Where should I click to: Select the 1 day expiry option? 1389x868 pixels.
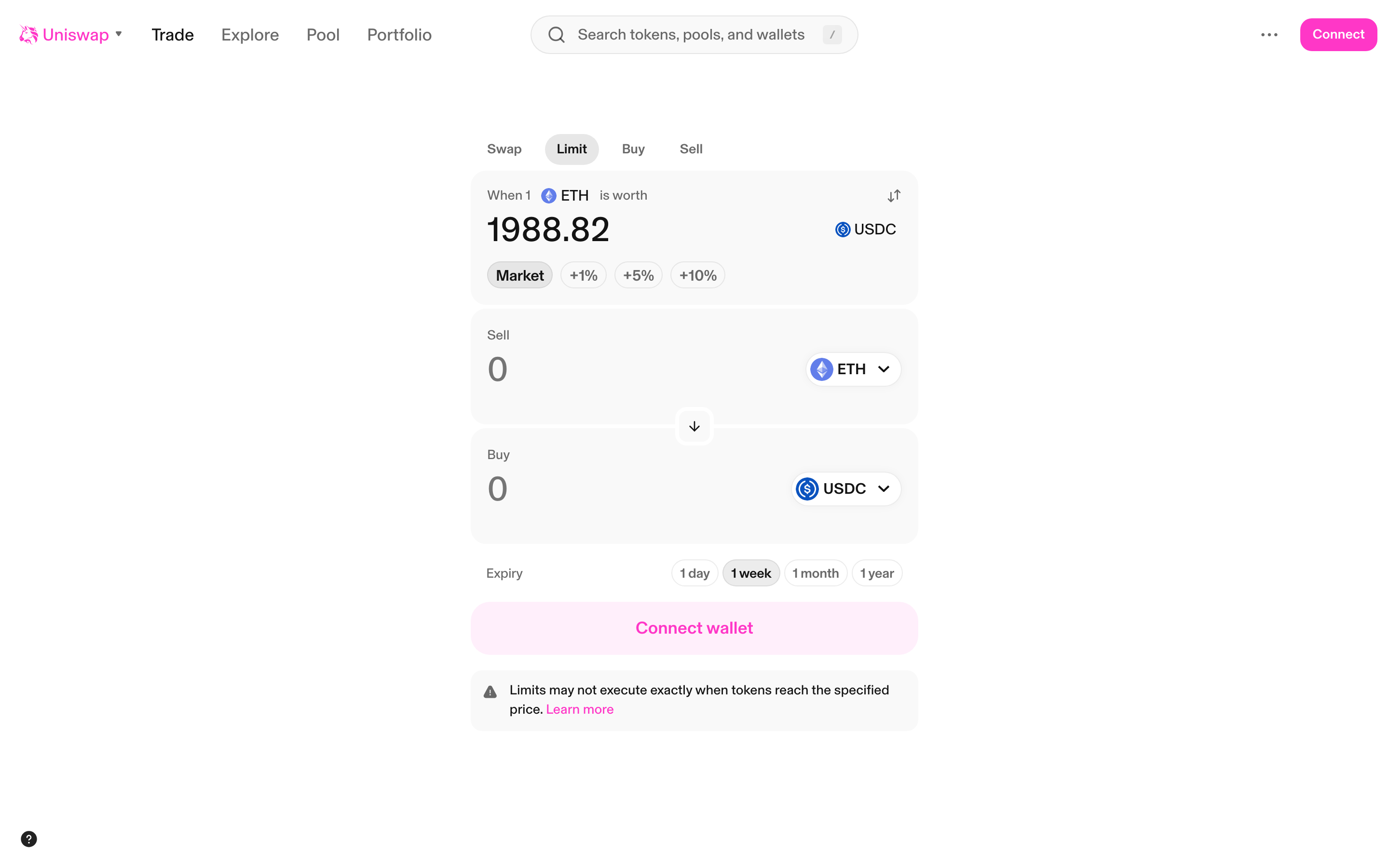[694, 572]
